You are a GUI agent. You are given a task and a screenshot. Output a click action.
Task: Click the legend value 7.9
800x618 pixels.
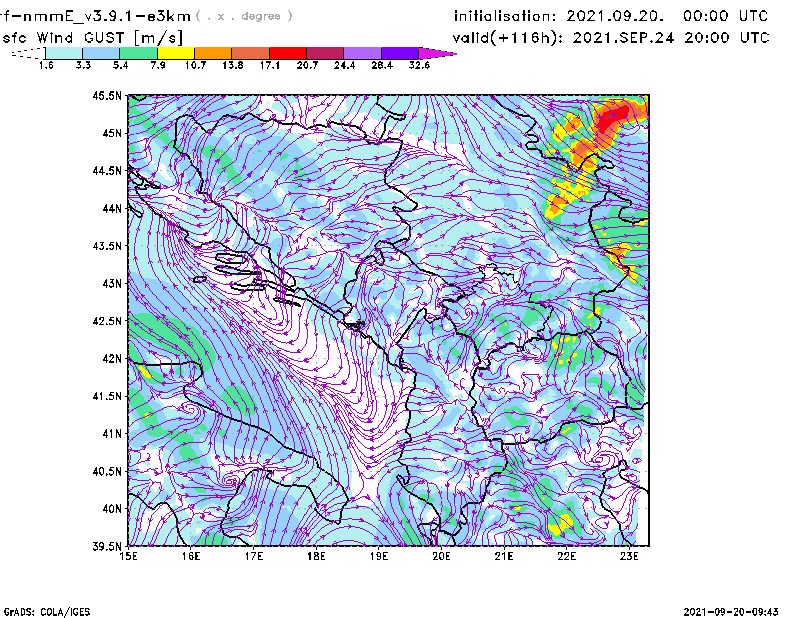pyautogui.click(x=158, y=65)
